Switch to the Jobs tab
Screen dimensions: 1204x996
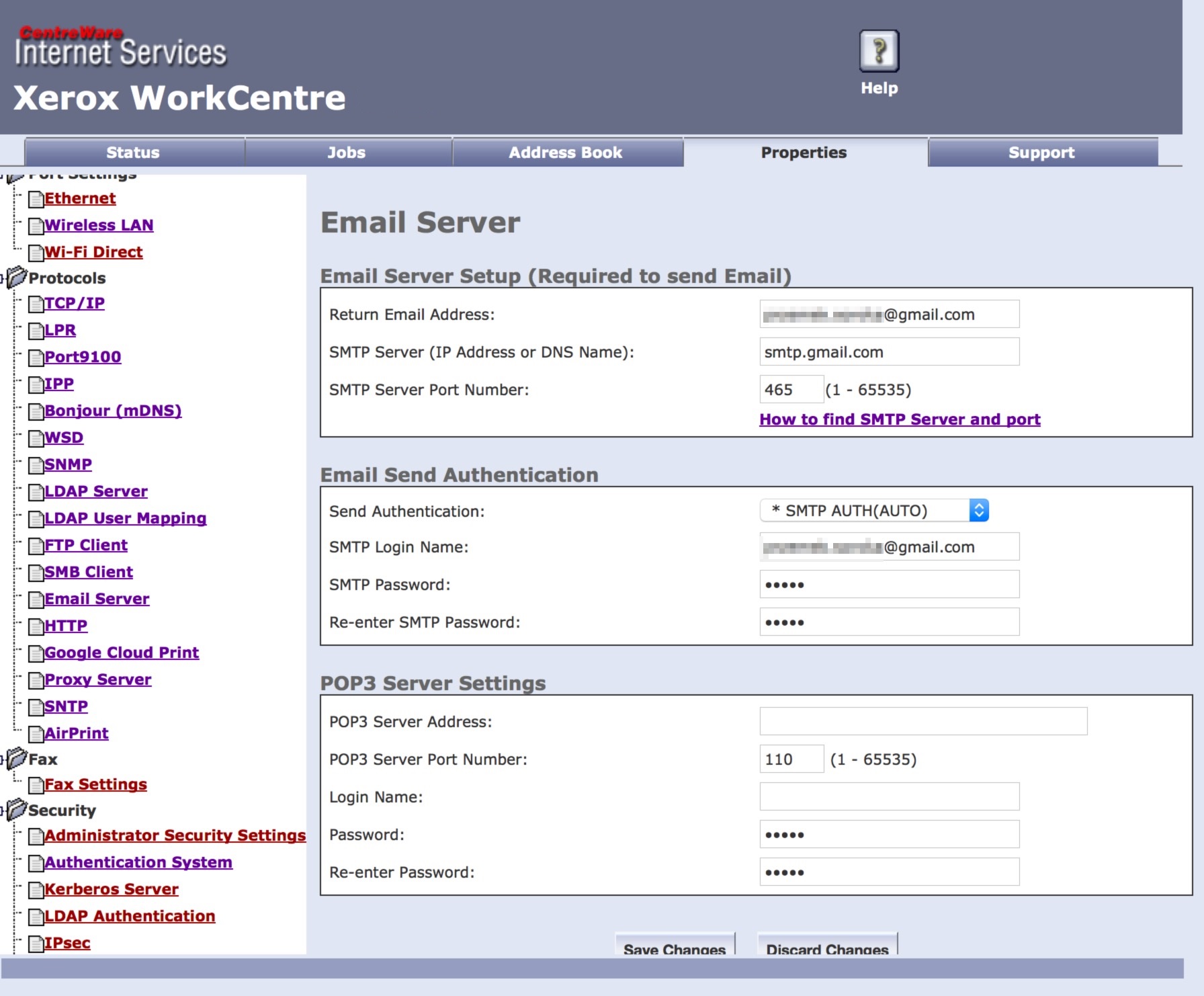pyautogui.click(x=348, y=153)
